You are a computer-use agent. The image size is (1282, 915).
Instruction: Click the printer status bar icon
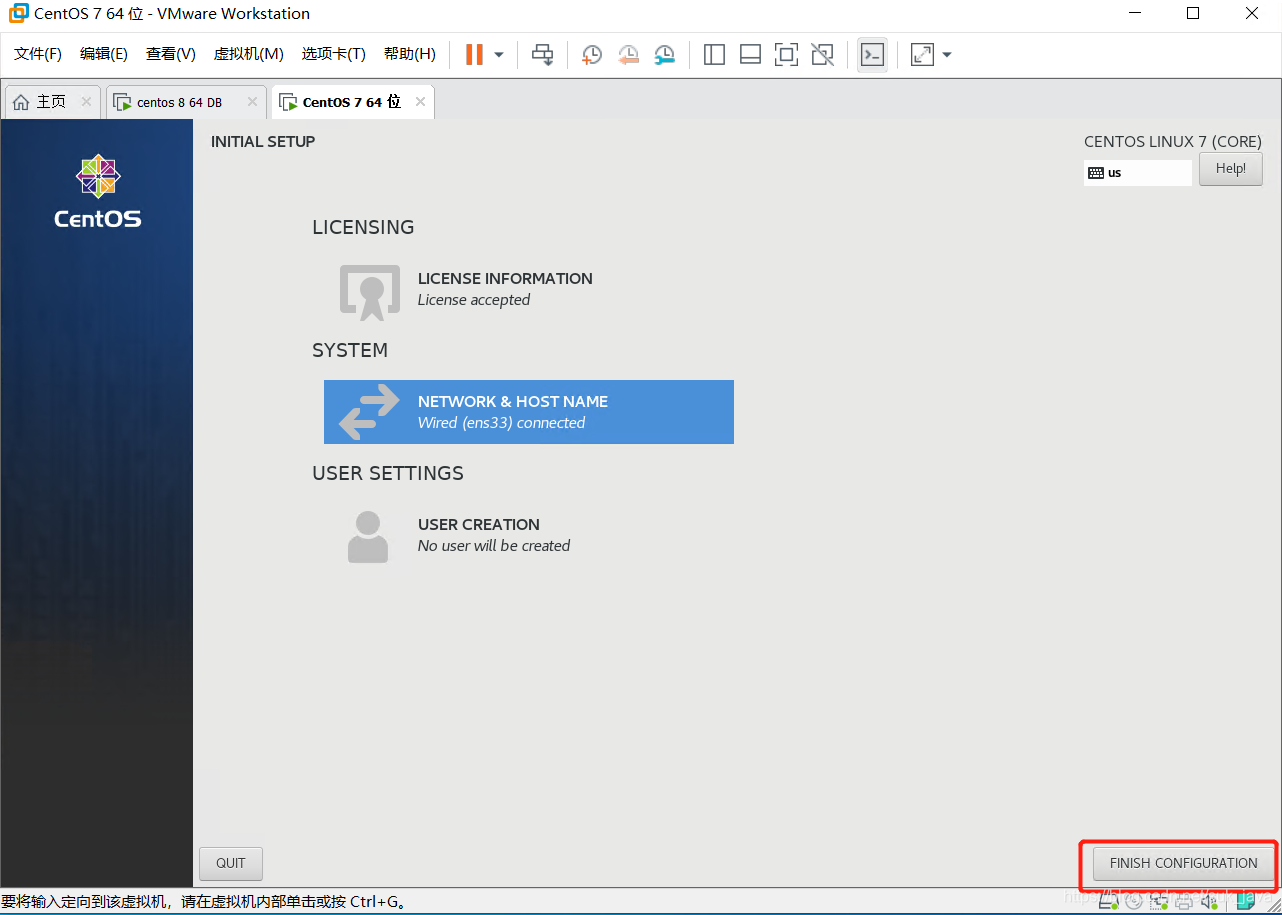(x=1184, y=902)
